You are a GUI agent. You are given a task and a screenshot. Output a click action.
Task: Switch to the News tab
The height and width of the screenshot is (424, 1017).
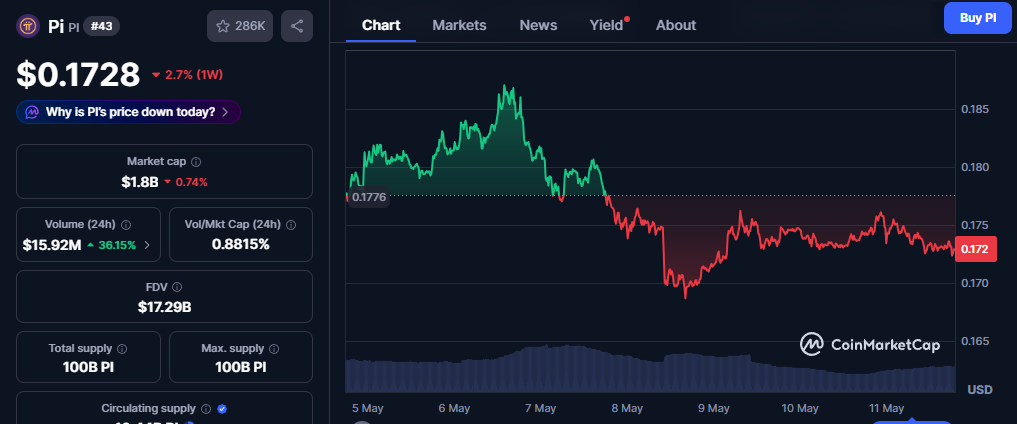tap(538, 25)
